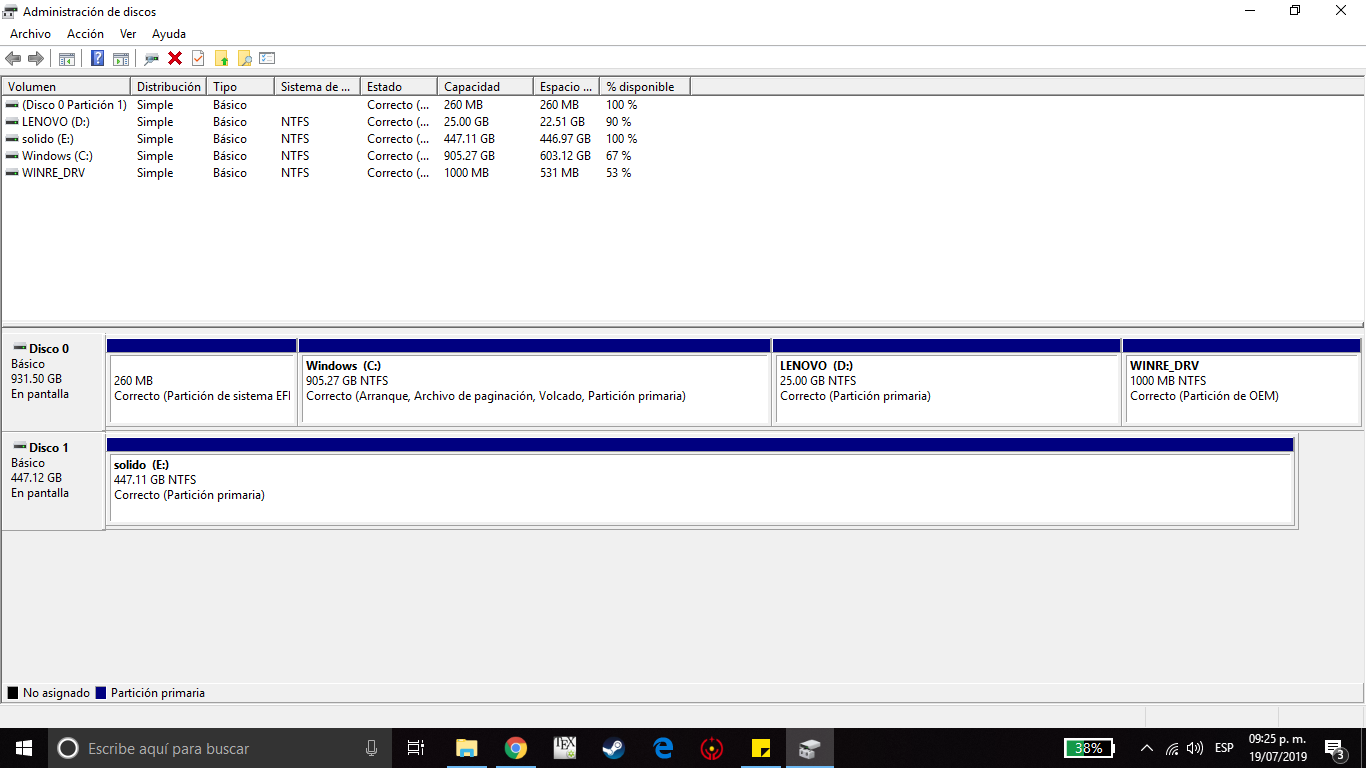Screen dimensions: 1366x768
Task: Toggle the console tree pane icon
Action: pos(67,58)
